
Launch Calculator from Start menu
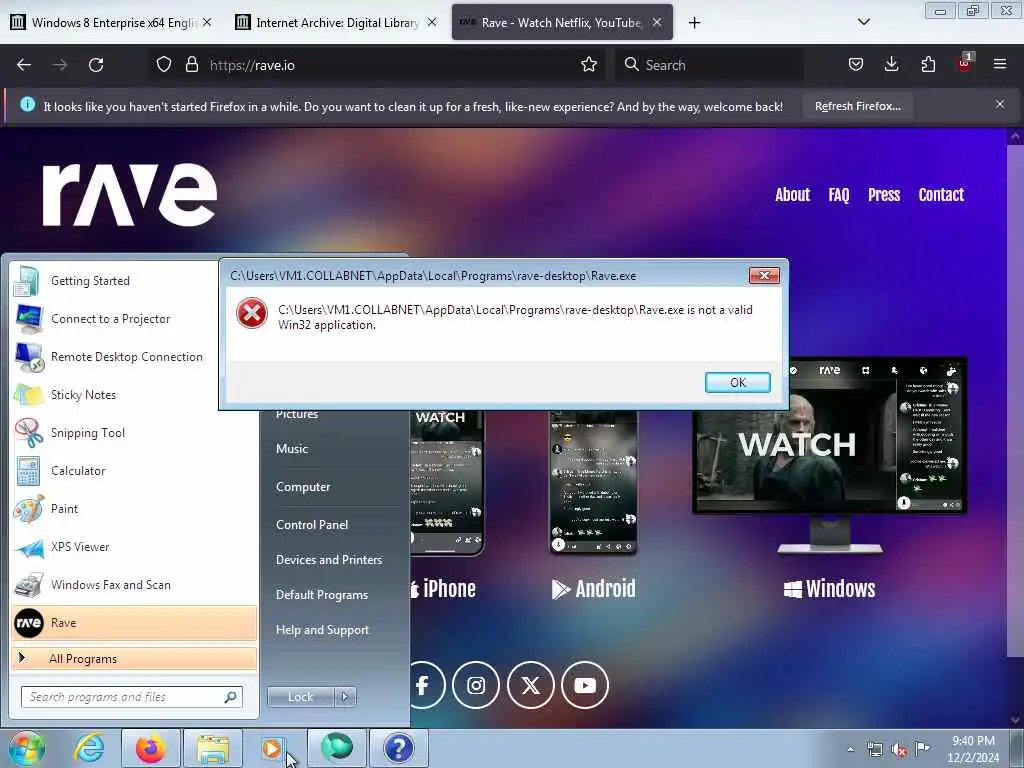134,471
